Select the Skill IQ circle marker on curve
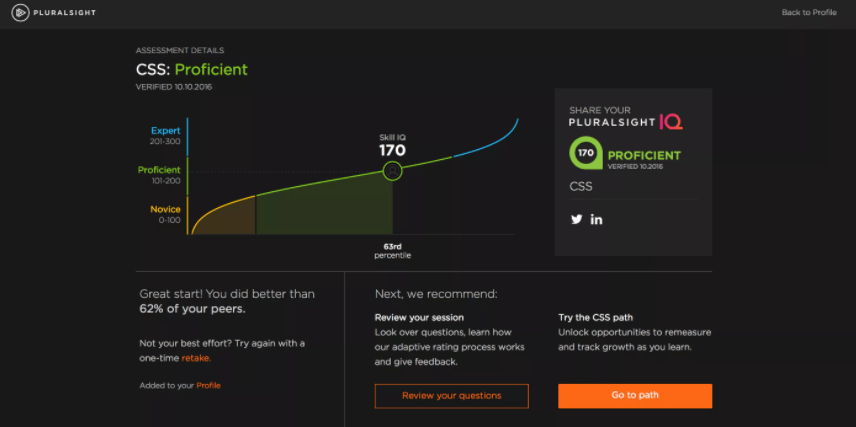This screenshot has height=427, width=856. tap(393, 171)
